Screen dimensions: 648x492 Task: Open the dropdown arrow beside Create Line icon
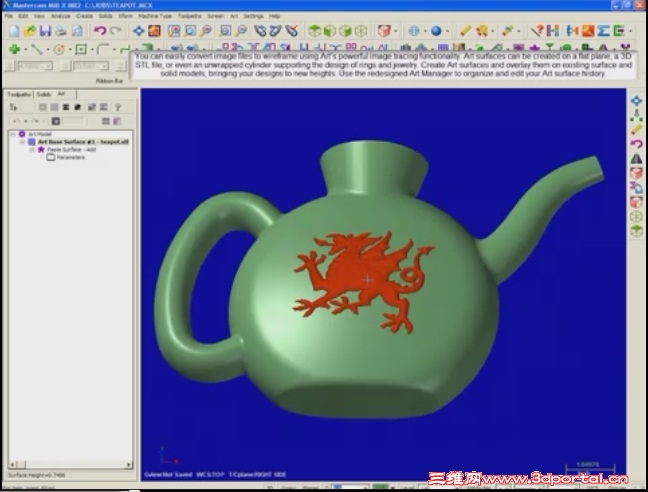click(48, 50)
